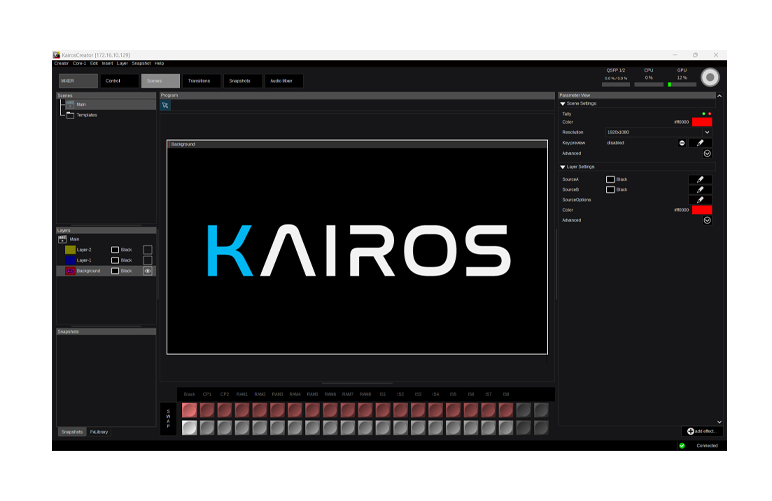Click the SWAP button beside crossbar
This screenshot has height=501, width=772.
[x=168, y=419]
